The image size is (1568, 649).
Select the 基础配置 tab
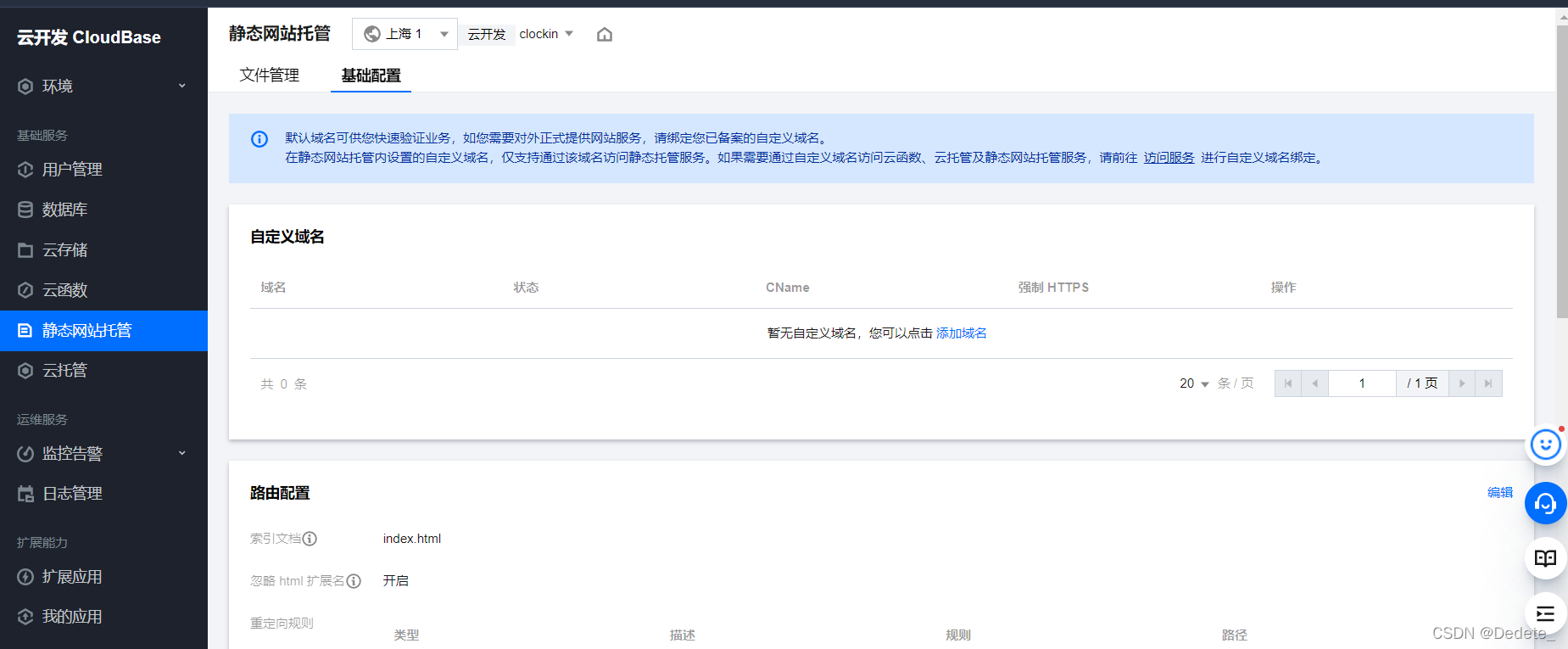click(x=371, y=75)
